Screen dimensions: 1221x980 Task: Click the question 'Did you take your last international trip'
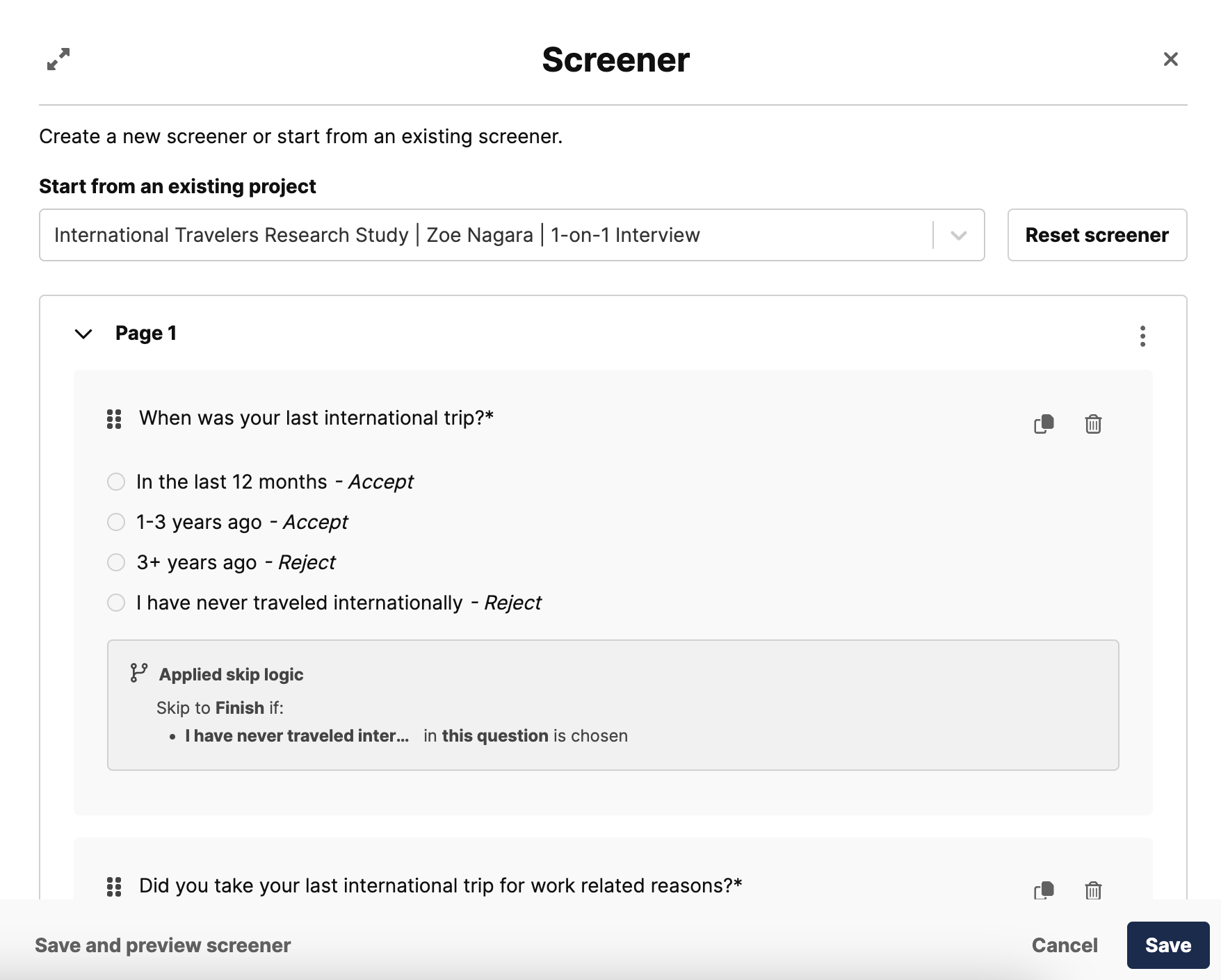[x=441, y=885]
